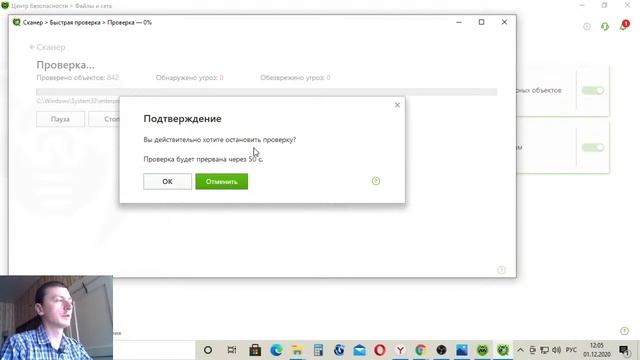Click the Проверка... heading text
This screenshot has height=360, width=640.
[65, 65]
